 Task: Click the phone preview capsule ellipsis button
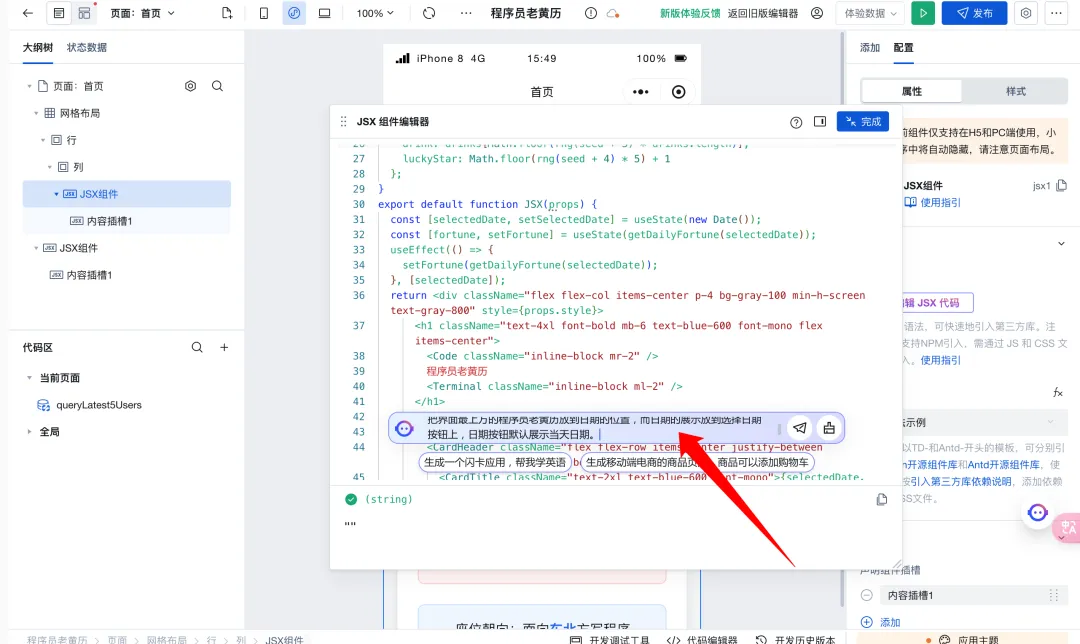pos(641,92)
